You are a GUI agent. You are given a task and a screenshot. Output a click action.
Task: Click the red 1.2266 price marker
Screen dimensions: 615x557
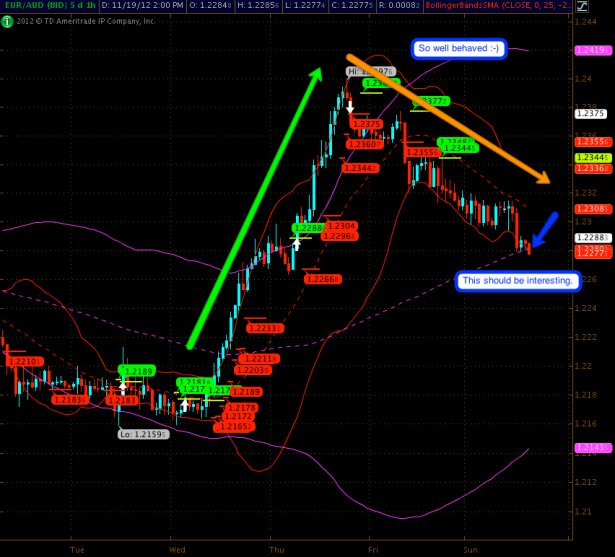[319, 279]
